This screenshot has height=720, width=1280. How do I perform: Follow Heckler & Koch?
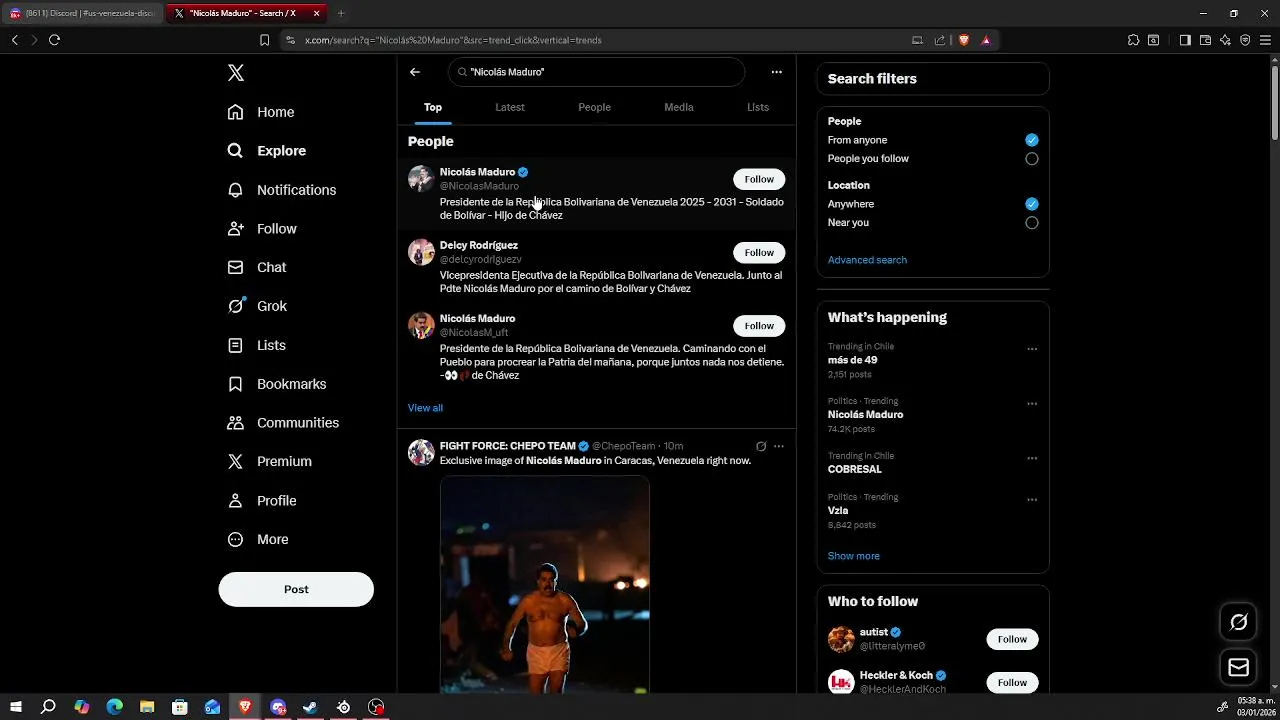(x=1012, y=682)
